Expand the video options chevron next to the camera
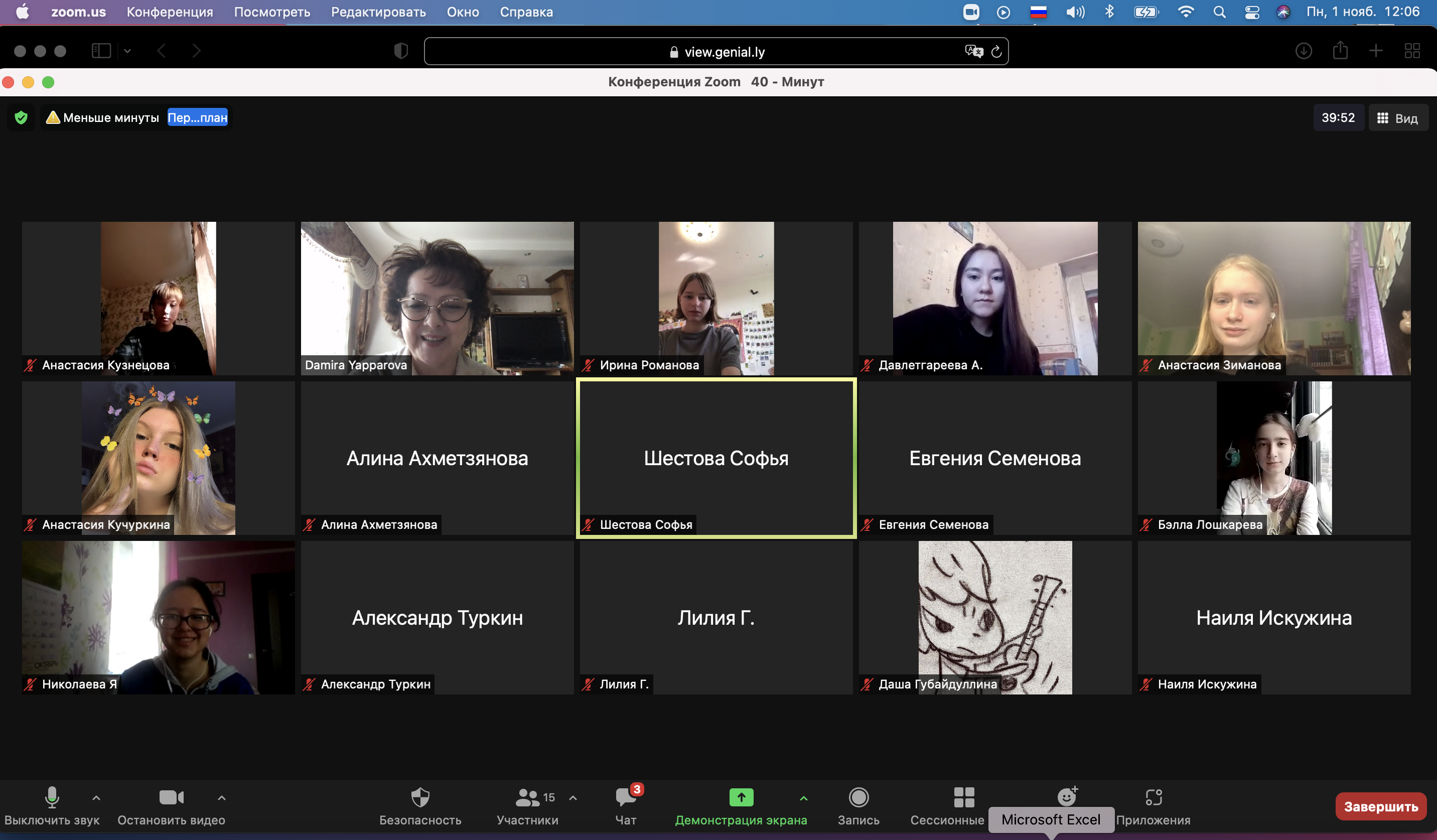This screenshot has height=840, width=1437. [222, 798]
